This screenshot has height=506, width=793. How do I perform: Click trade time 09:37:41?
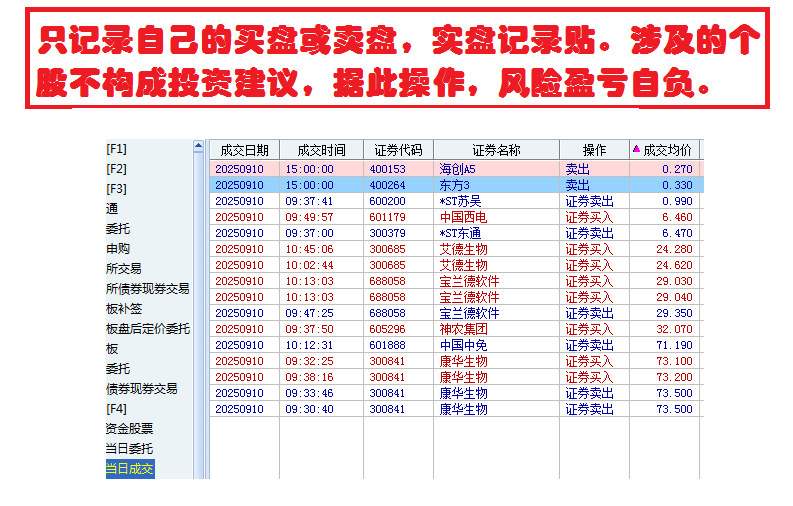click(x=309, y=201)
